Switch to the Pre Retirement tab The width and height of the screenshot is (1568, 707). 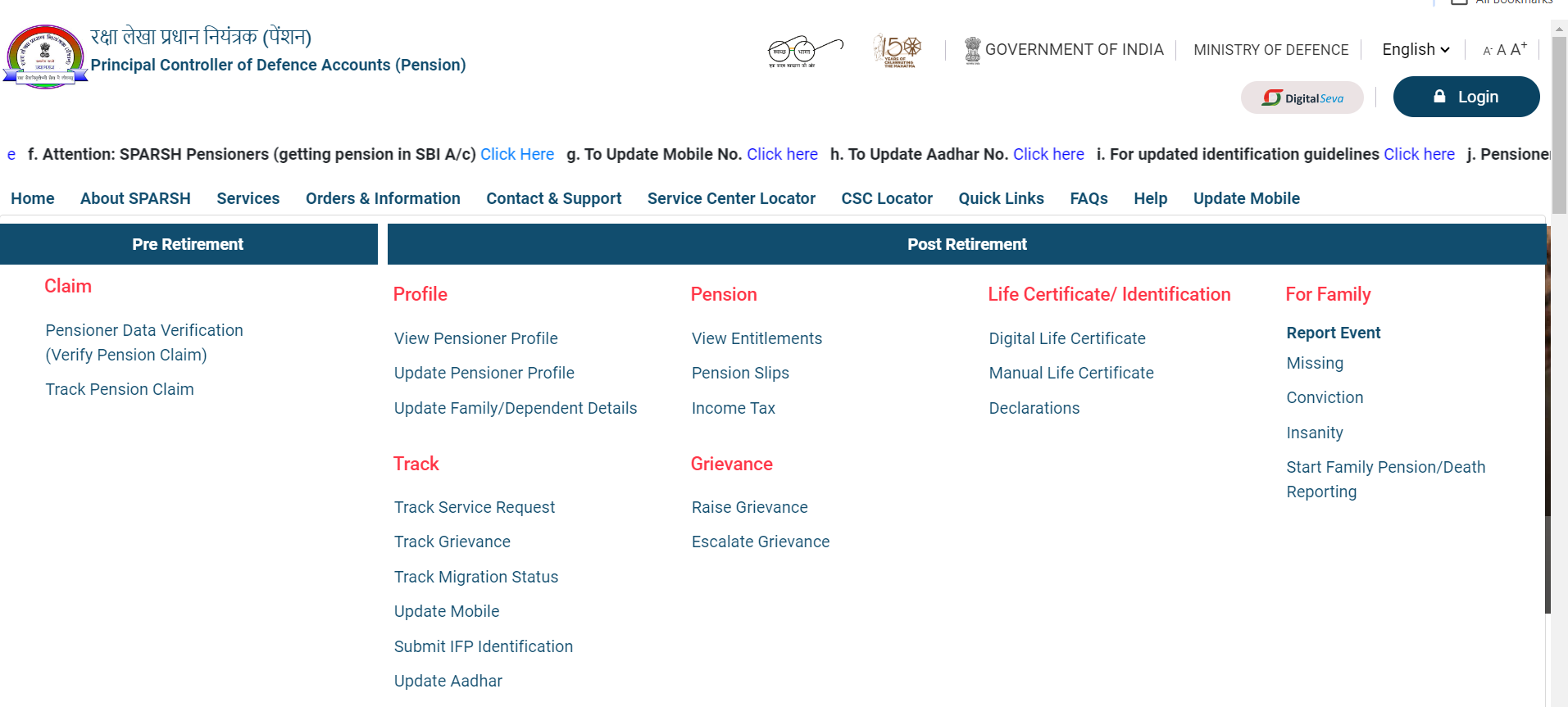tap(188, 243)
